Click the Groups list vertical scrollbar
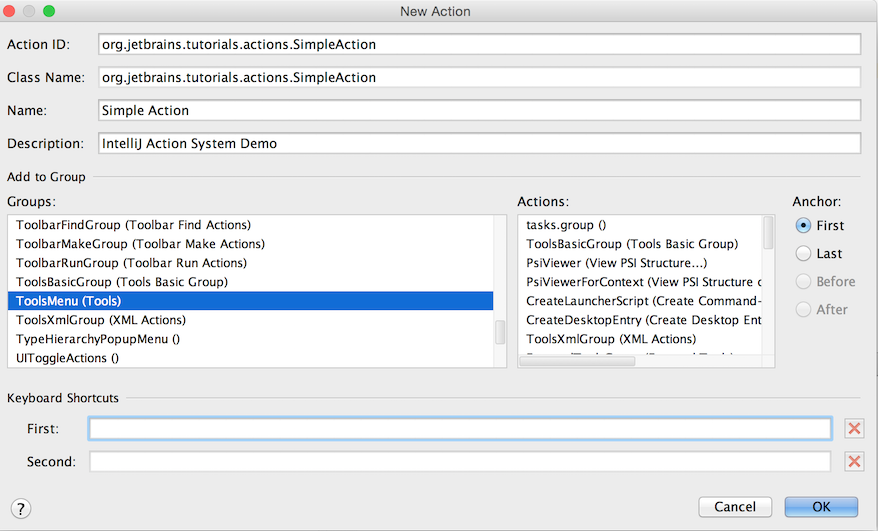The width and height of the screenshot is (878, 531). tap(500, 331)
